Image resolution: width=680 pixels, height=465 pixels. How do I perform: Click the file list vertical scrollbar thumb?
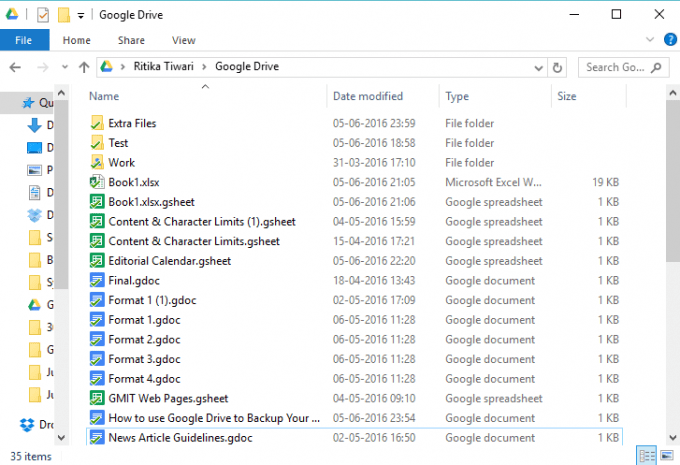pos(673,181)
